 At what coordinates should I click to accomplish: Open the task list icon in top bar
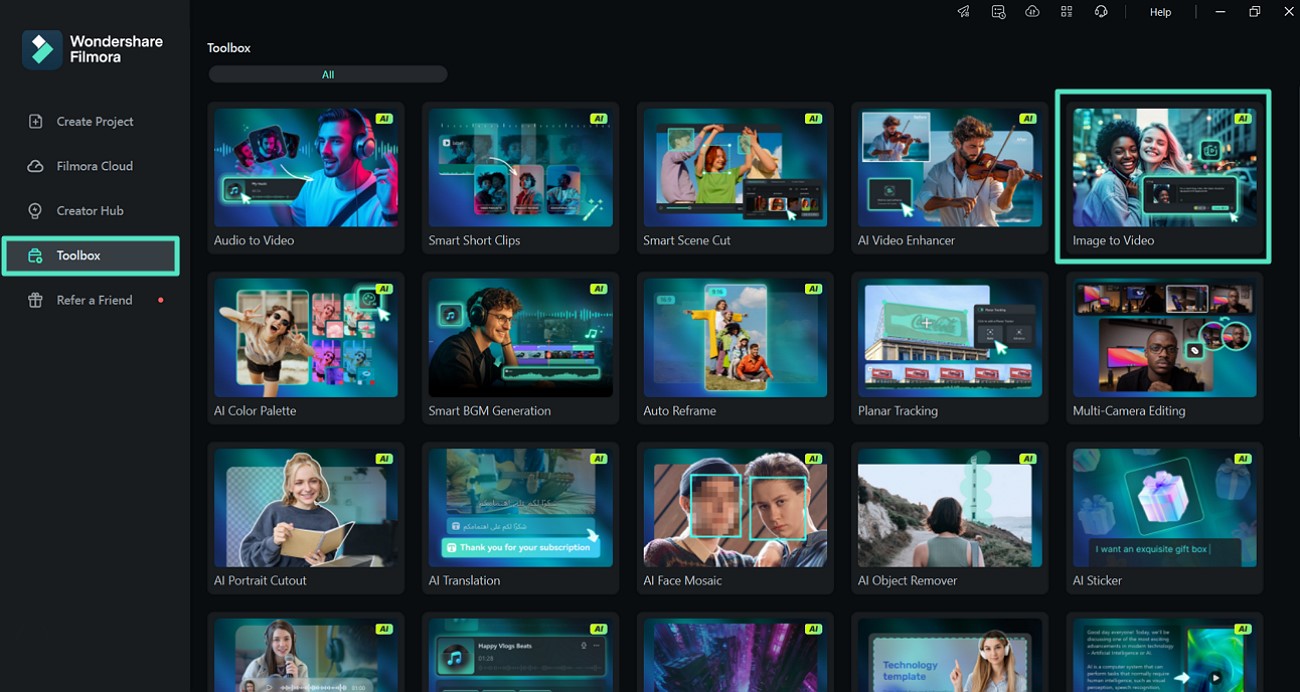[998, 12]
